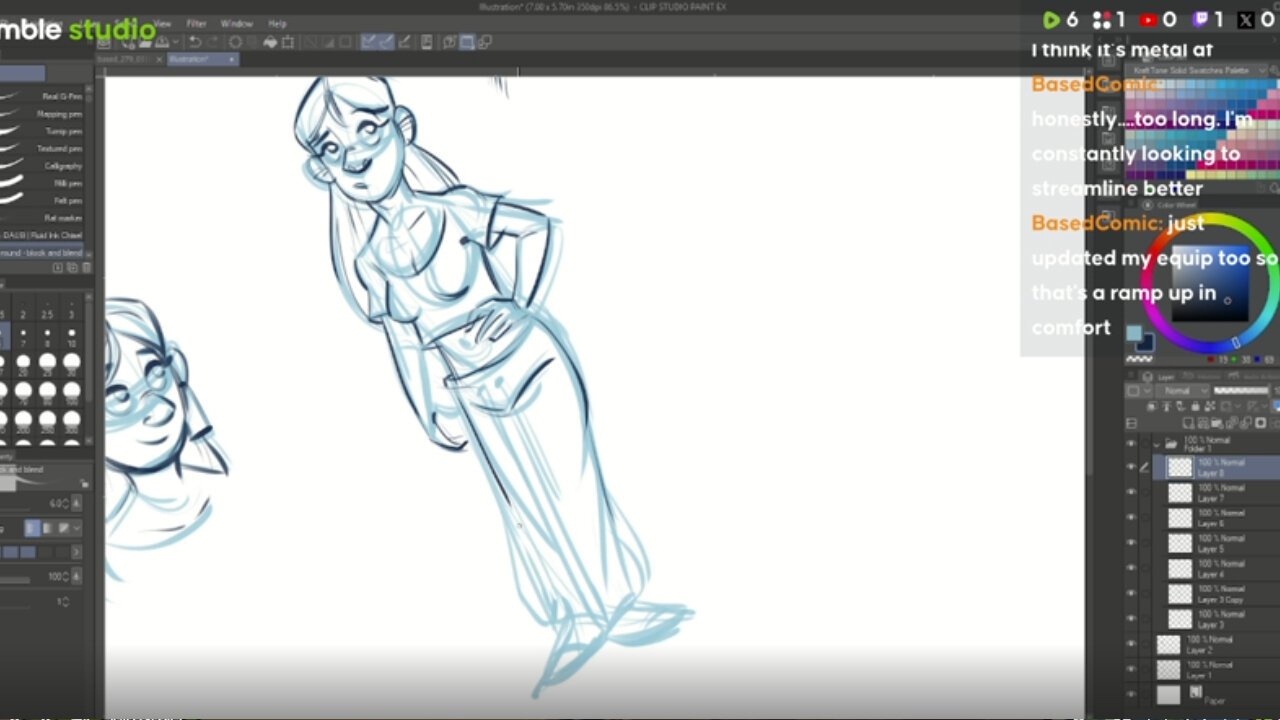Select the dark navy sub color swatch
1280x720 pixels.
pyautogui.click(x=1146, y=343)
